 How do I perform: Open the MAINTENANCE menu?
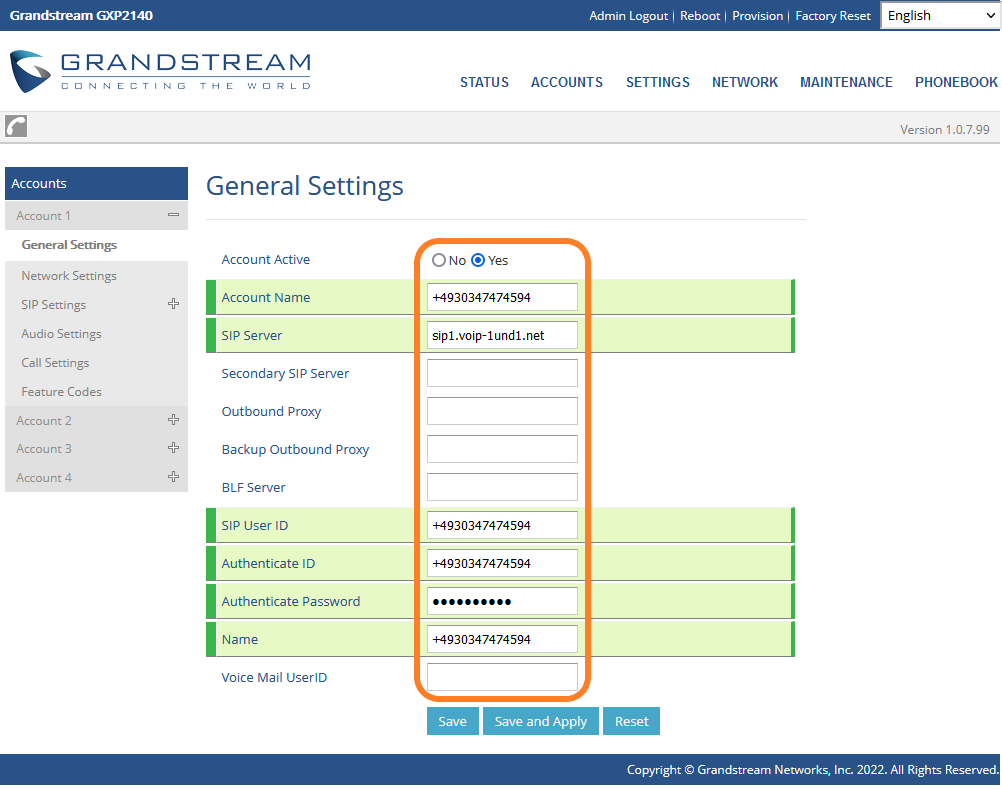pos(846,82)
